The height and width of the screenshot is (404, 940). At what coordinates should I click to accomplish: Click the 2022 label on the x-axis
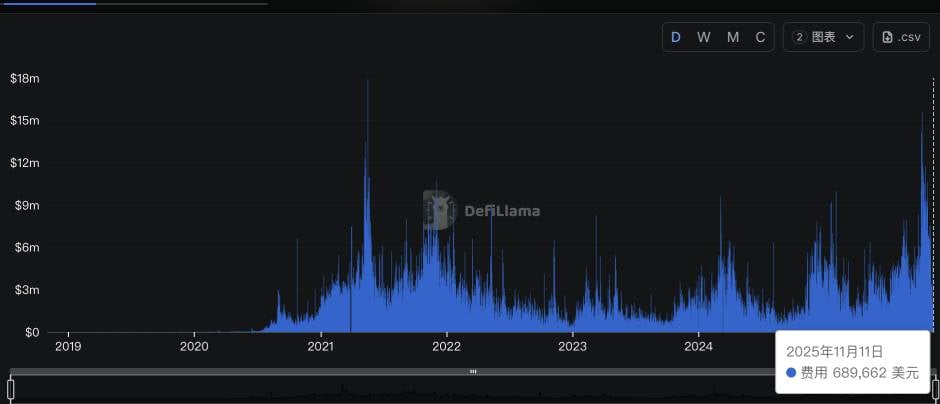click(x=446, y=347)
